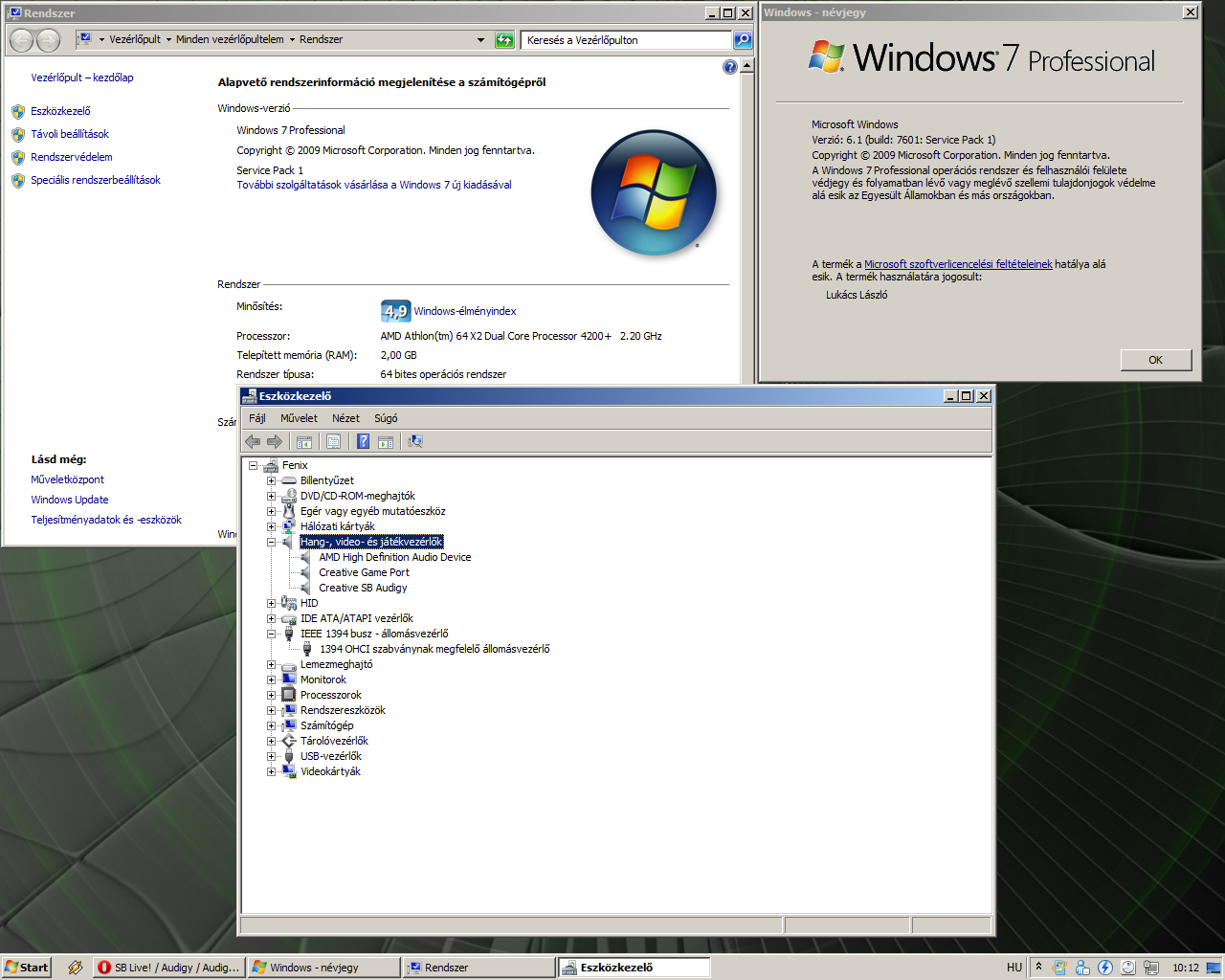Open Teljesítményadatok és -eszközök link
The image size is (1225, 980).
tap(106, 520)
